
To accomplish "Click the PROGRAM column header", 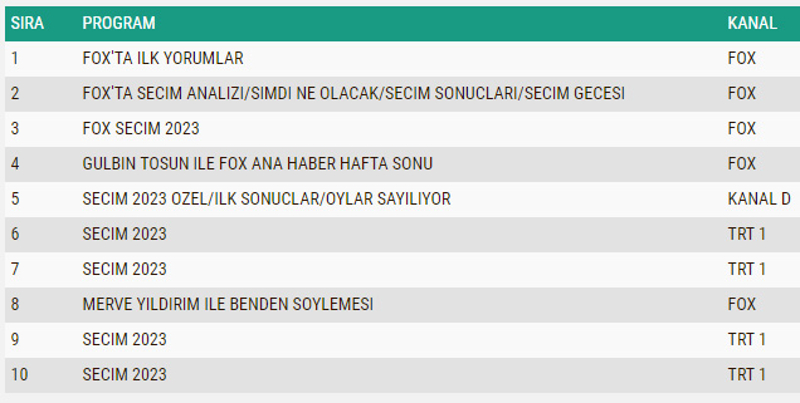I will click(119, 23).
